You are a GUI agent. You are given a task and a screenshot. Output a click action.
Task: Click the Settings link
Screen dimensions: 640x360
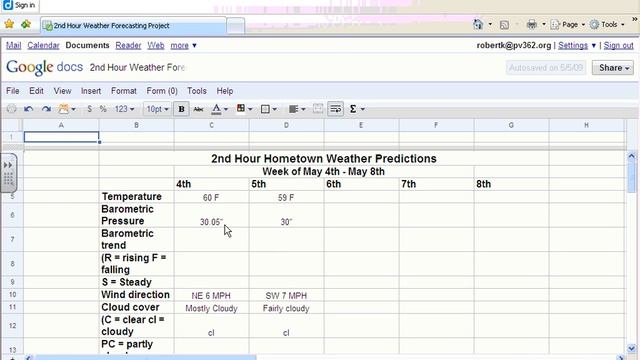pyautogui.click(x=573, y=45)
